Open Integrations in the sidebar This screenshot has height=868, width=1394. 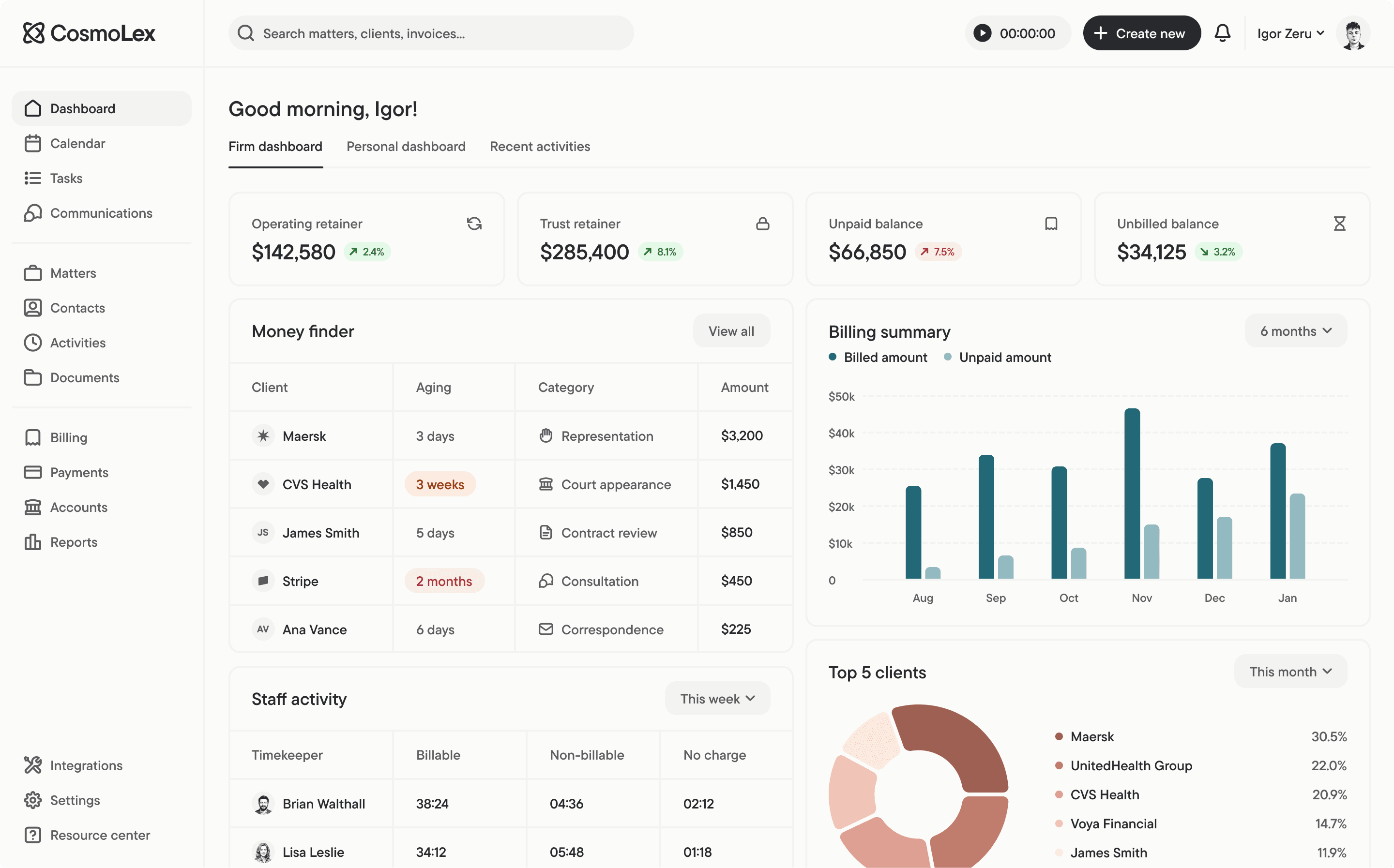[86, 765]
